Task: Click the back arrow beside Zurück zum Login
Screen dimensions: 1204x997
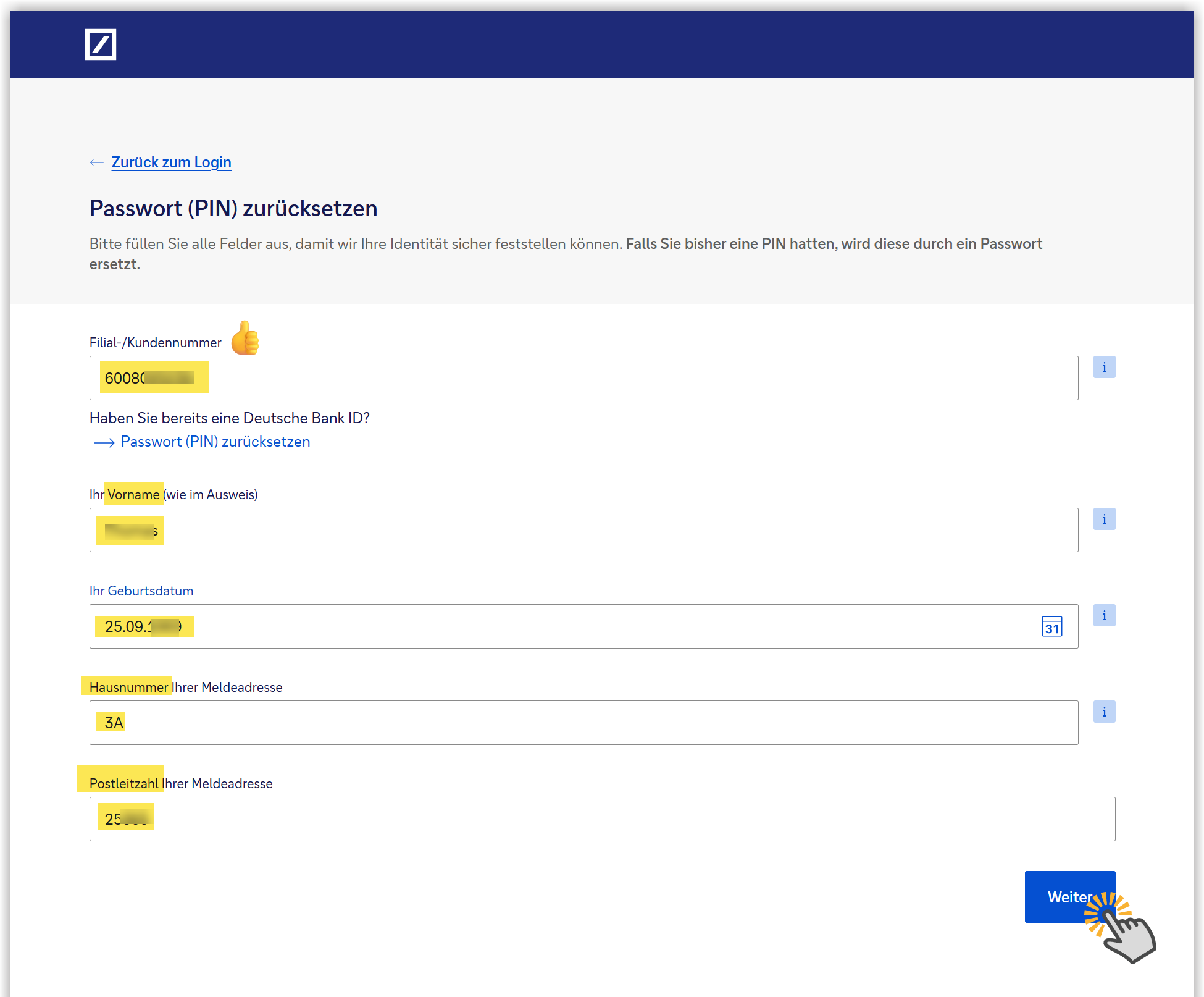Action: (x=96, y=162)
